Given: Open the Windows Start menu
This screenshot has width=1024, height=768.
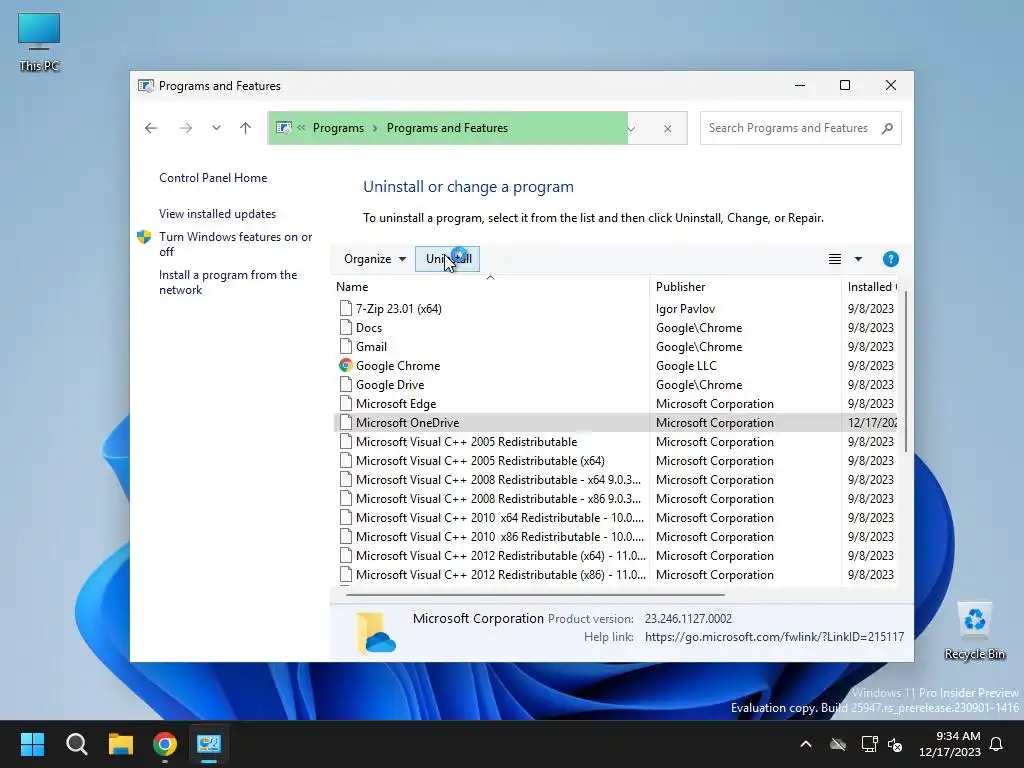Looking at the screenshot, I should click(32, 744).
